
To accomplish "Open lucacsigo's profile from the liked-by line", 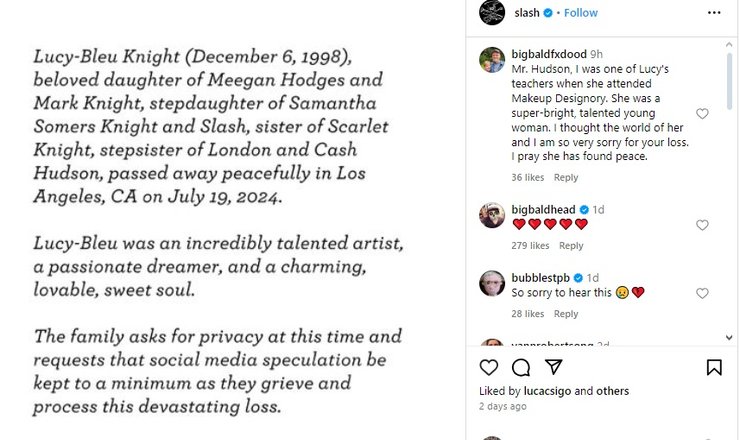I will pos(544,391).
